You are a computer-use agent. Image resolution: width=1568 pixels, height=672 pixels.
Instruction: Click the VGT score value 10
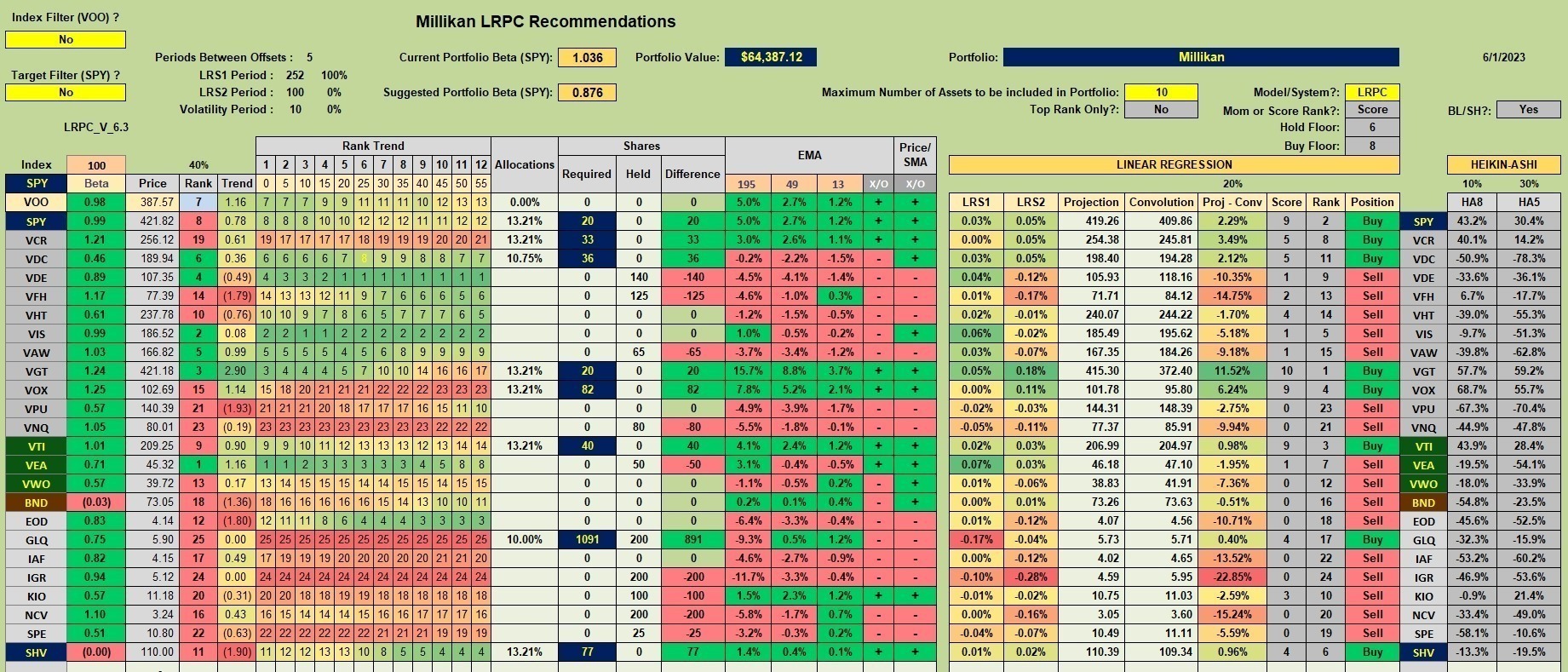(1286, 370)
